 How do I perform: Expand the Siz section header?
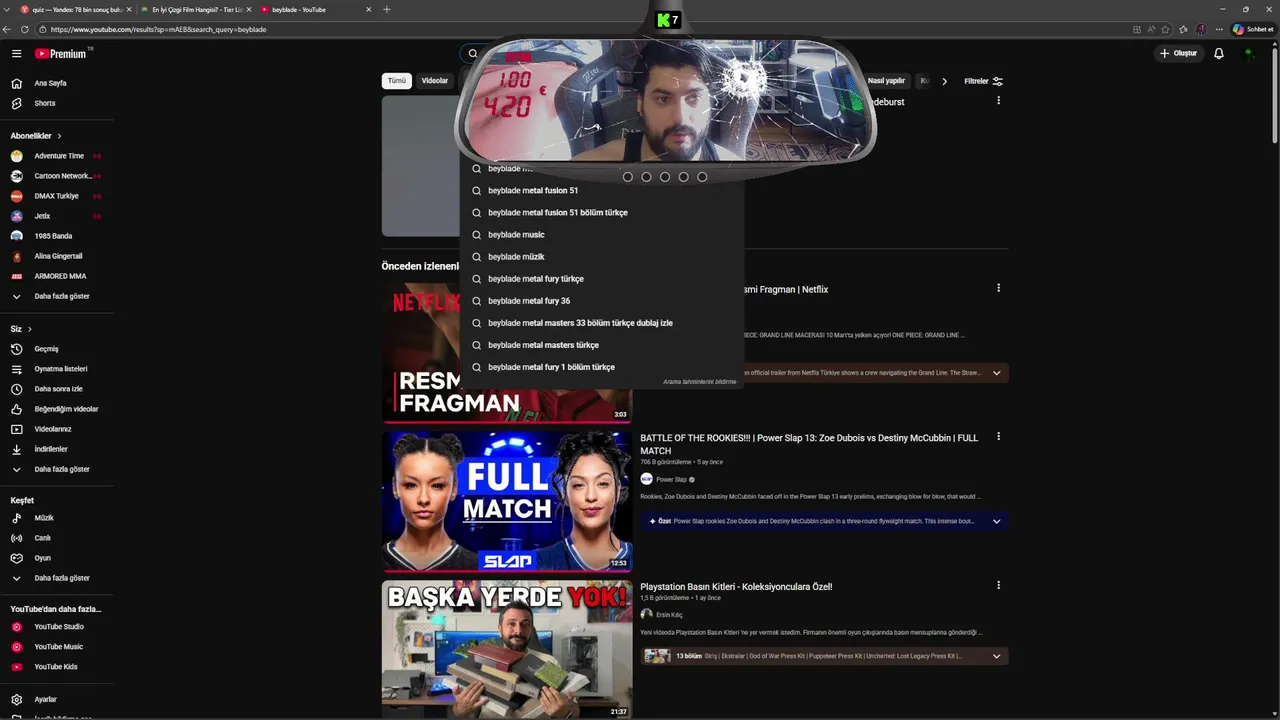coord(21,329)
